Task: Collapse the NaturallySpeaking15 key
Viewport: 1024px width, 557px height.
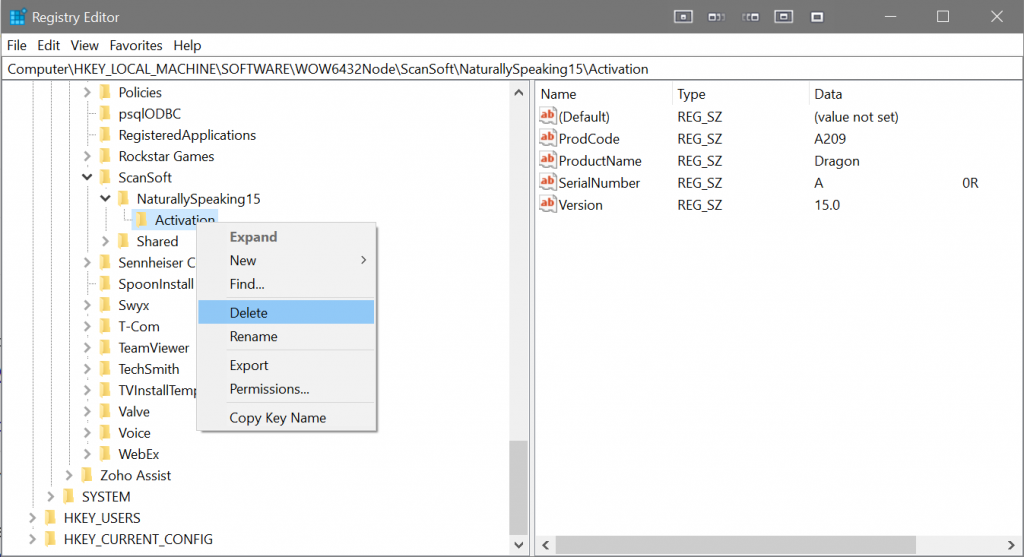Action: [x=105, y=199]
